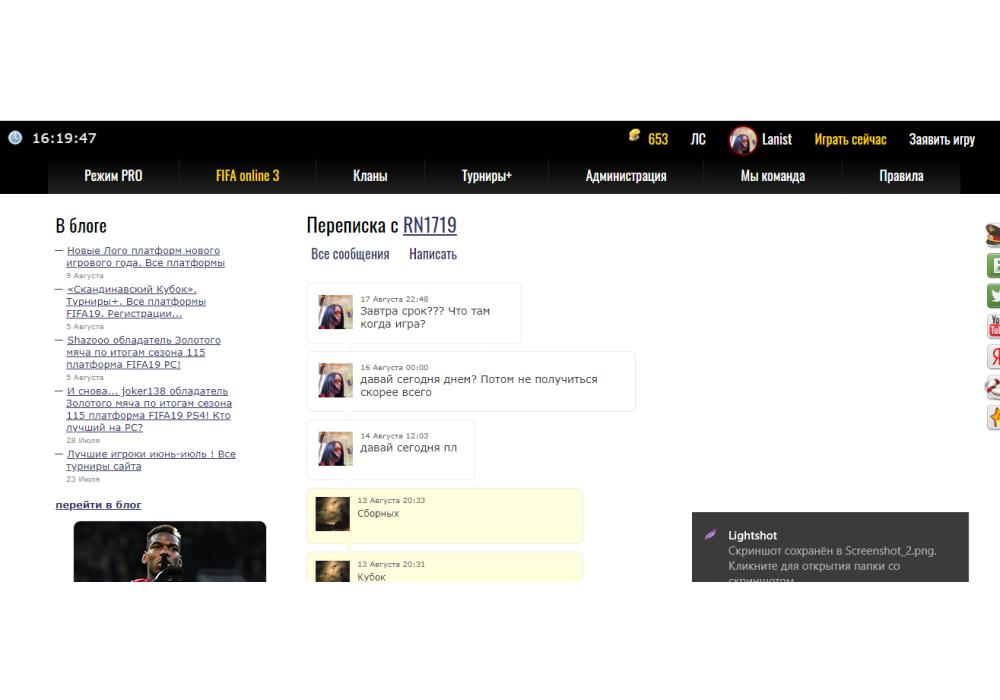This screenshot has width=1000, height=700.
Task: Switch to Все сообщения tab
Action: point(350,254)
